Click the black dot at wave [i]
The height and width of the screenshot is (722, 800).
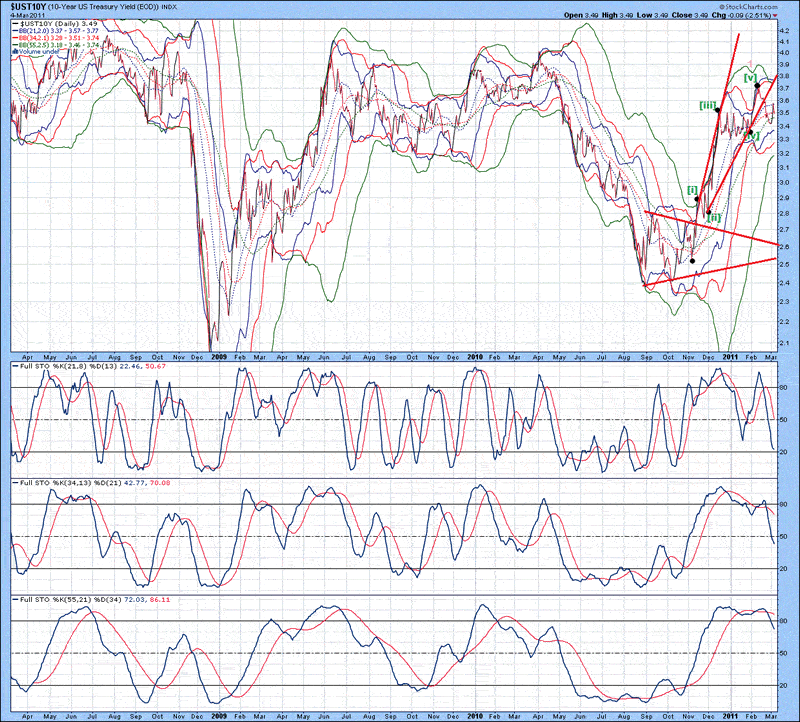tap(697, 200)
